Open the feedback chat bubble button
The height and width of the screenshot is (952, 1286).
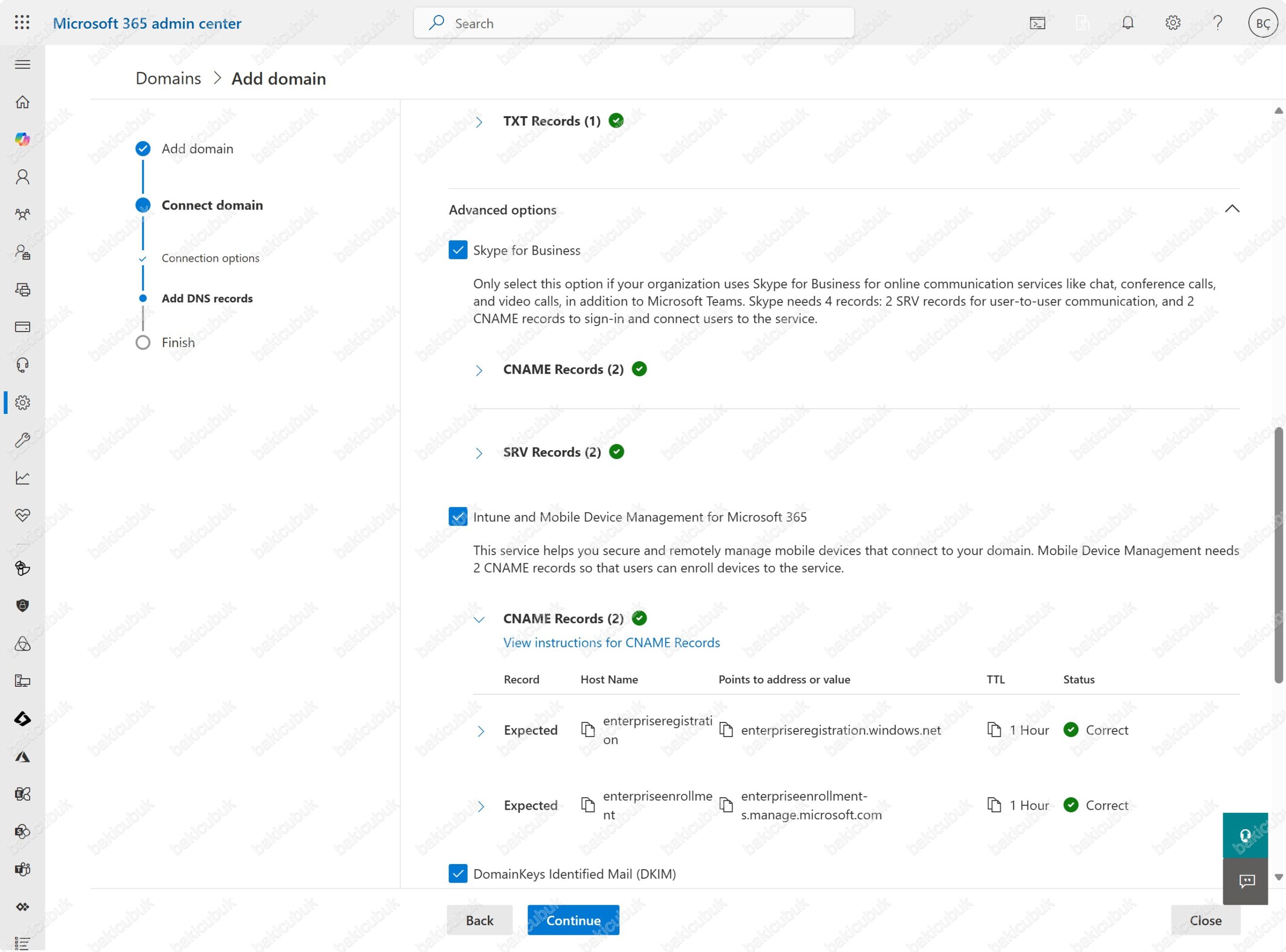[1246, 881]
